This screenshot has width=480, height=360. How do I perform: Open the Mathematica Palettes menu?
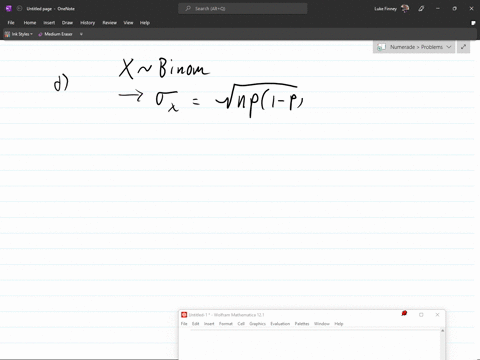coord(302,324)
